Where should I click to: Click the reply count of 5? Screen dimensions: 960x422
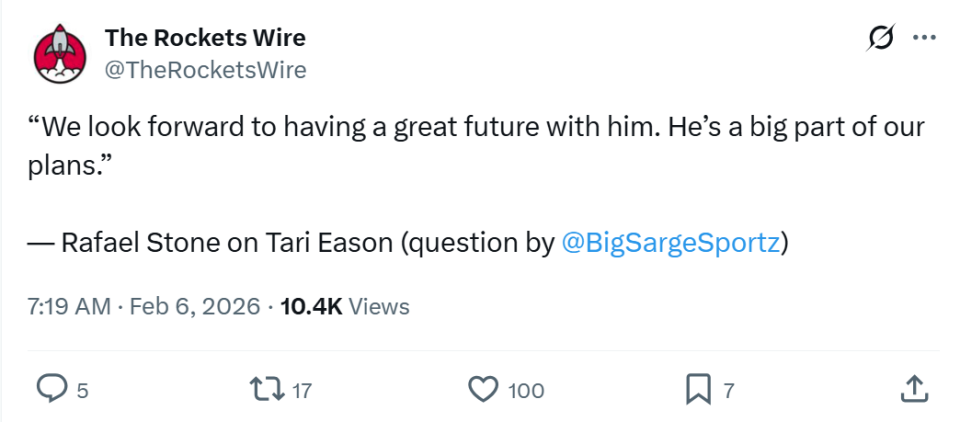pyautogui.click(x=82, y=390)
